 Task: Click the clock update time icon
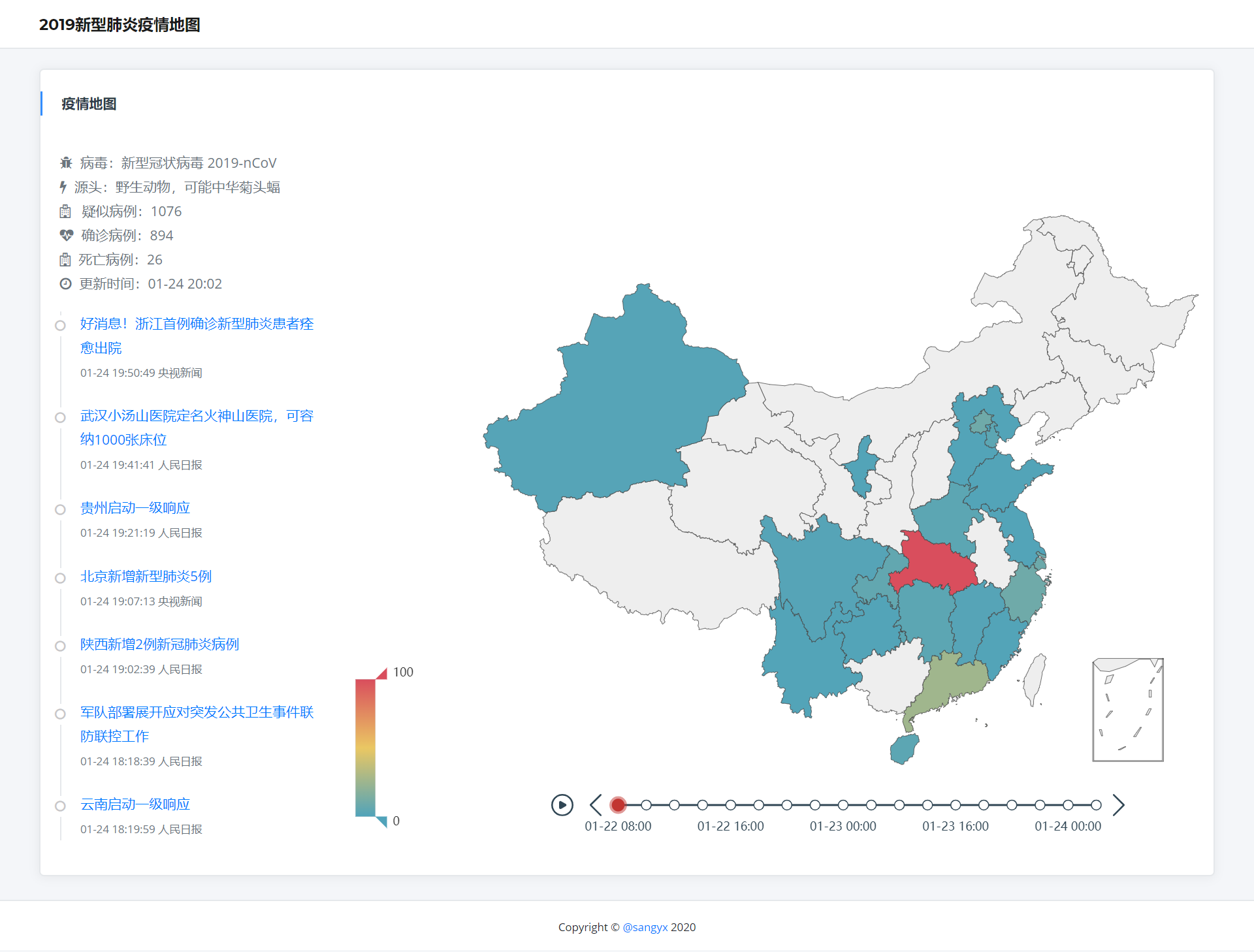pyautogui.click(x=65, y=283)
